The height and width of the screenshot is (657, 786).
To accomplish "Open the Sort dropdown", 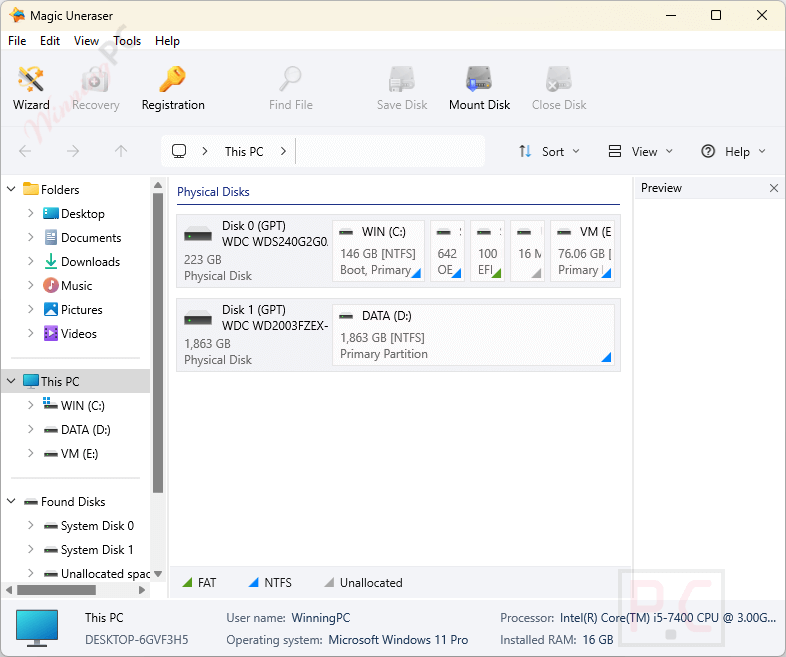I will coord(549,151).
